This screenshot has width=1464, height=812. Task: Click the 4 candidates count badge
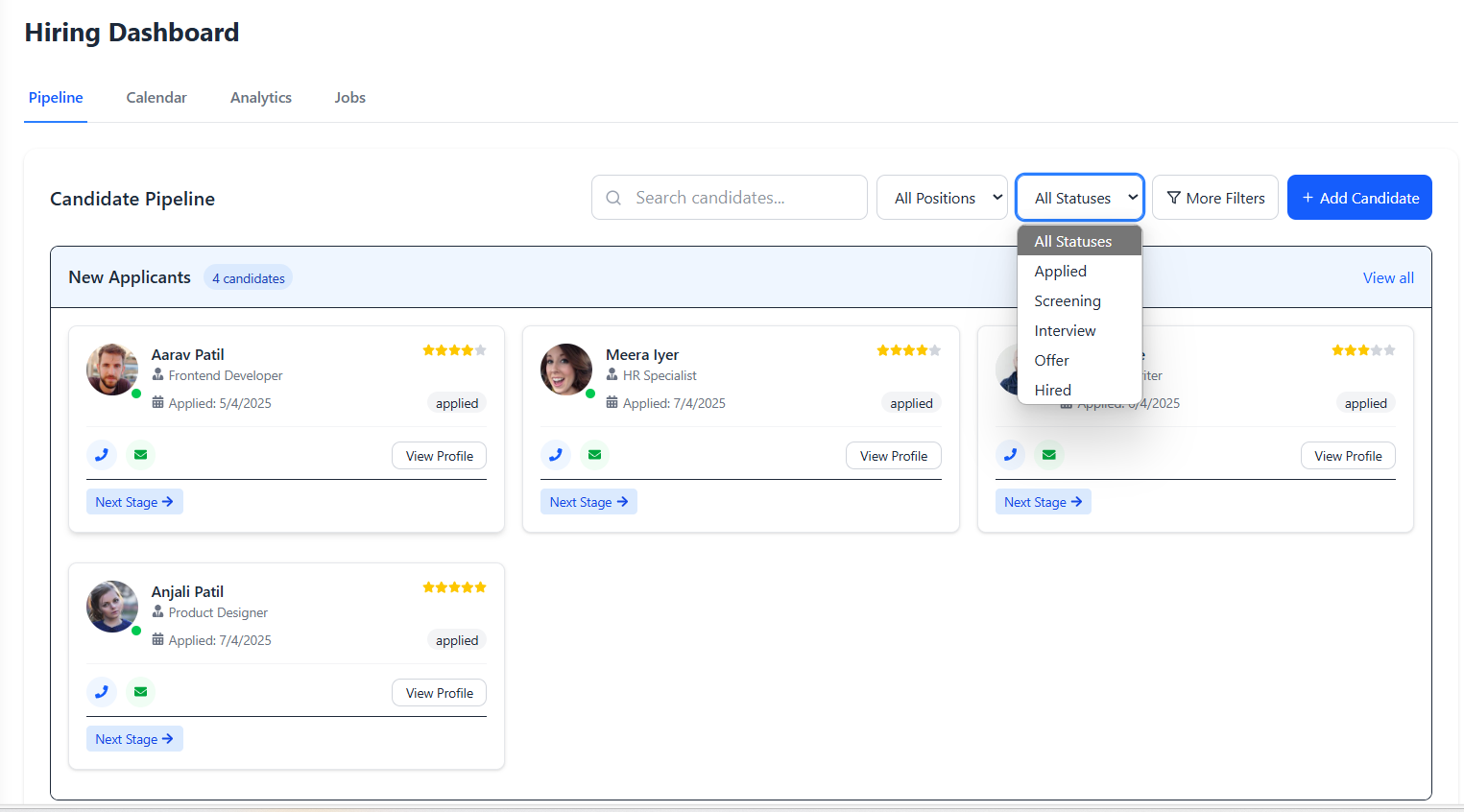(x=248, y=277)
